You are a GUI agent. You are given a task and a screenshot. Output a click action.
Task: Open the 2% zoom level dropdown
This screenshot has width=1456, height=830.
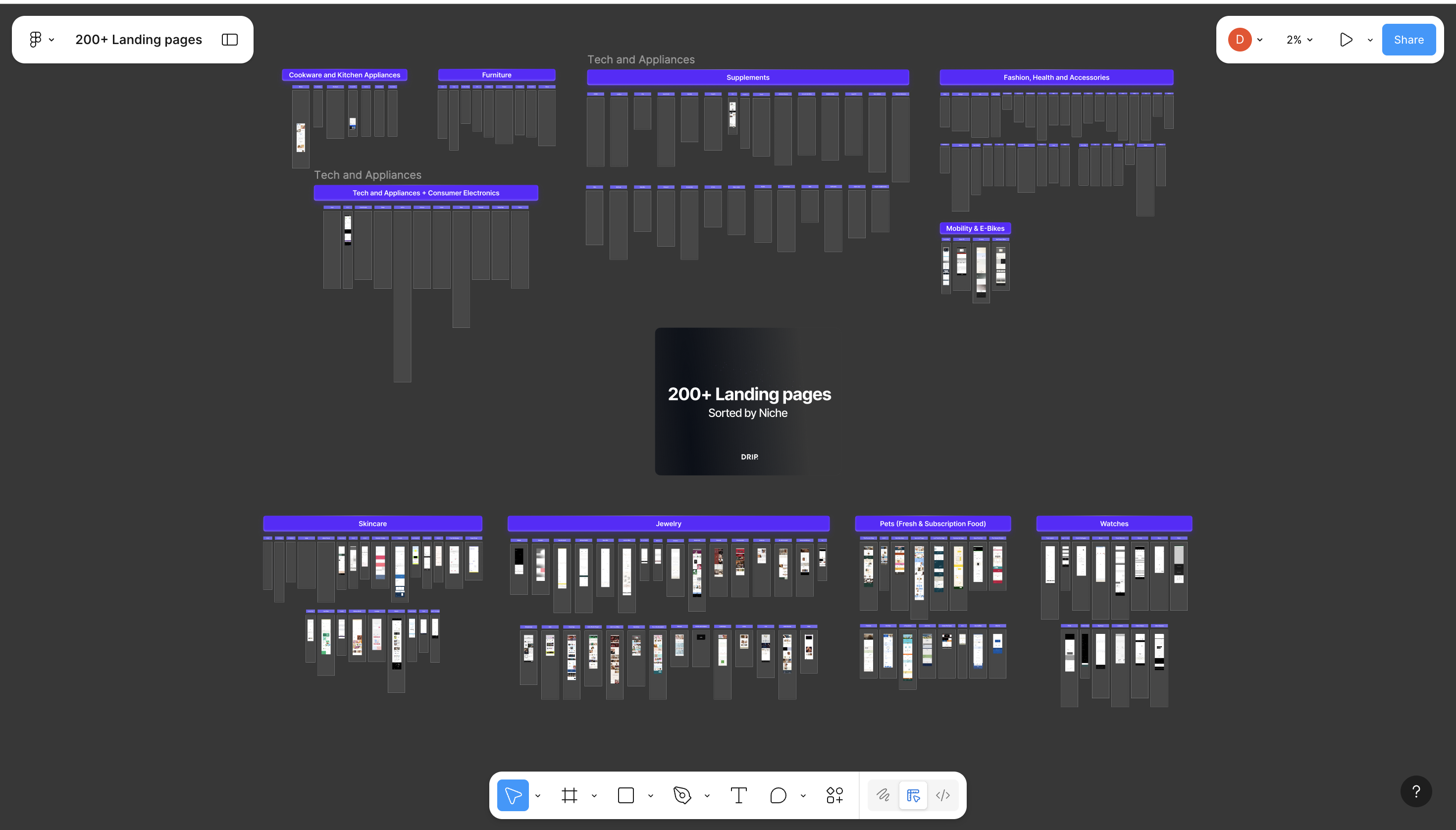click(1299, 39)
